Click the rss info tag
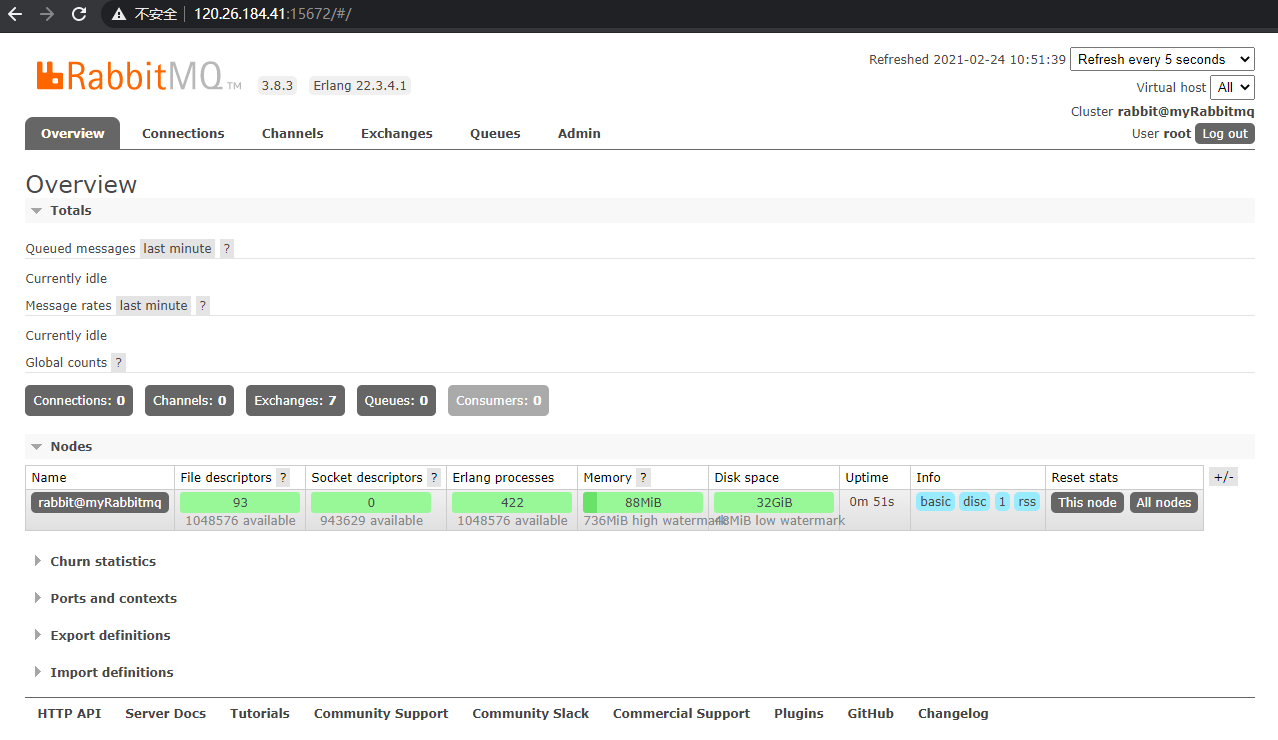 tap(1027, 501)
